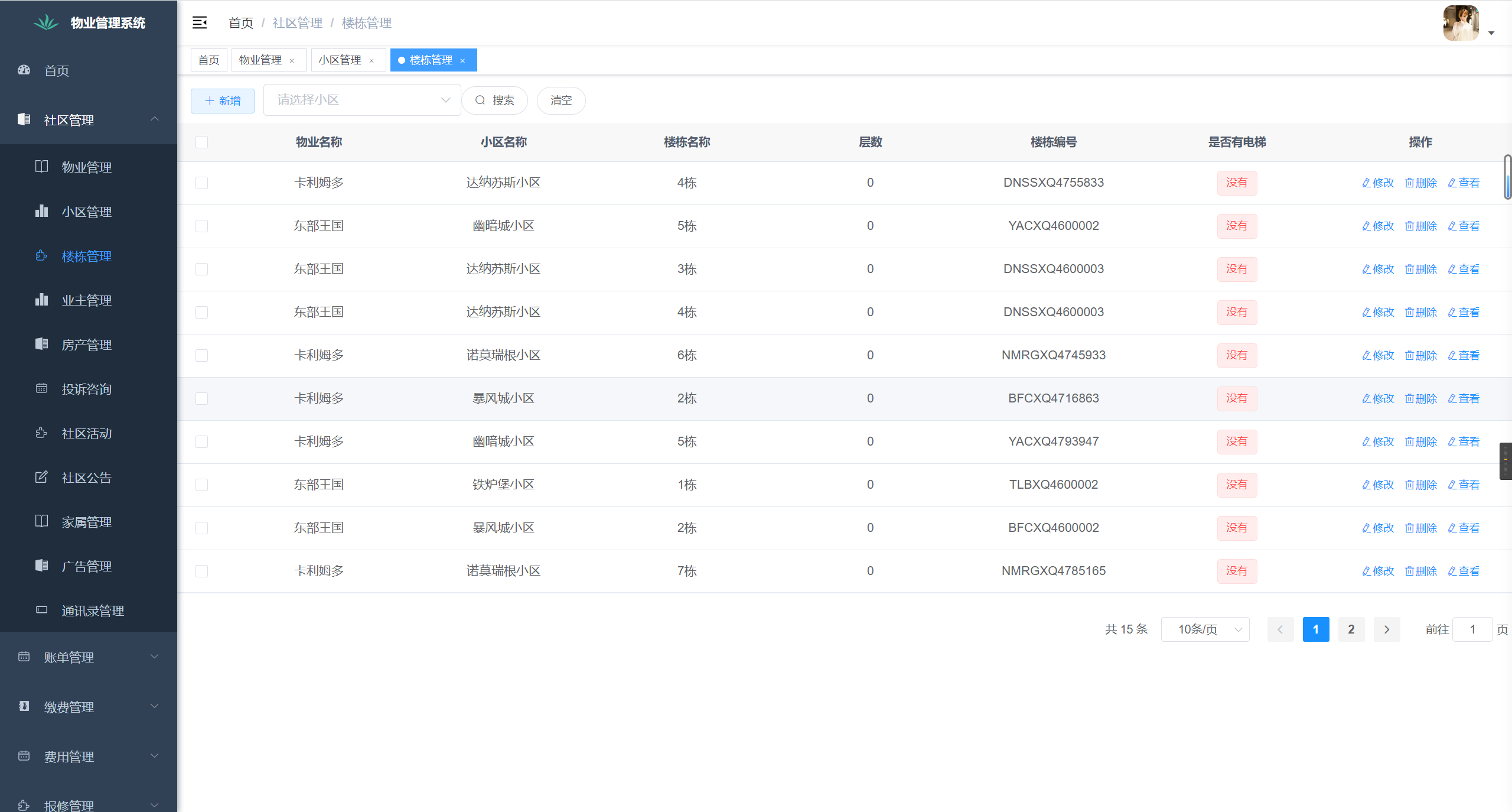The height and width of the screenshot is (812, 1512).
Task: Go to next page with the right arrow
Action: (1387, 629)
